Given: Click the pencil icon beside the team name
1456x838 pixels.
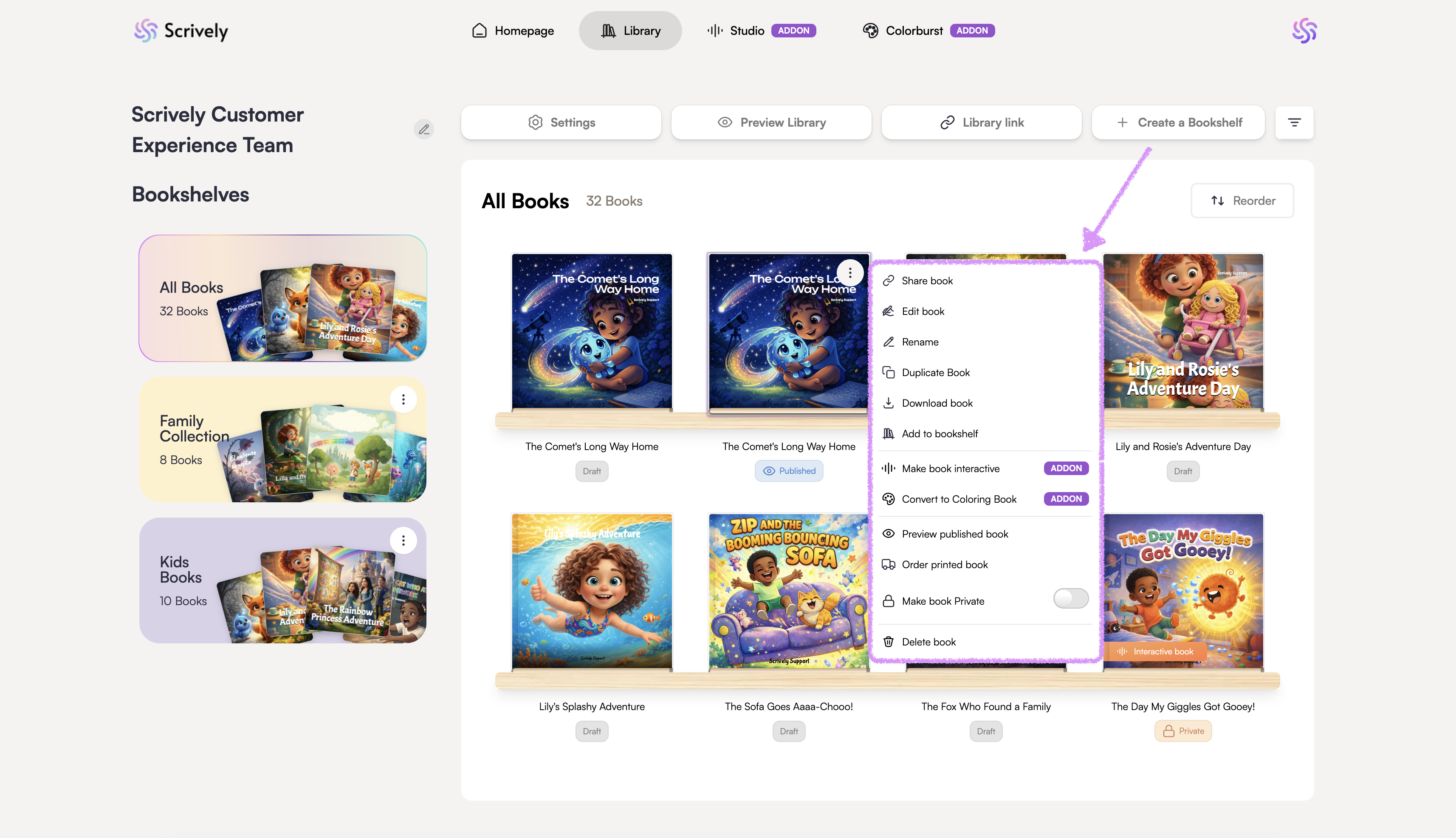Looking at the screenshot, I should (x=423, y=129).
